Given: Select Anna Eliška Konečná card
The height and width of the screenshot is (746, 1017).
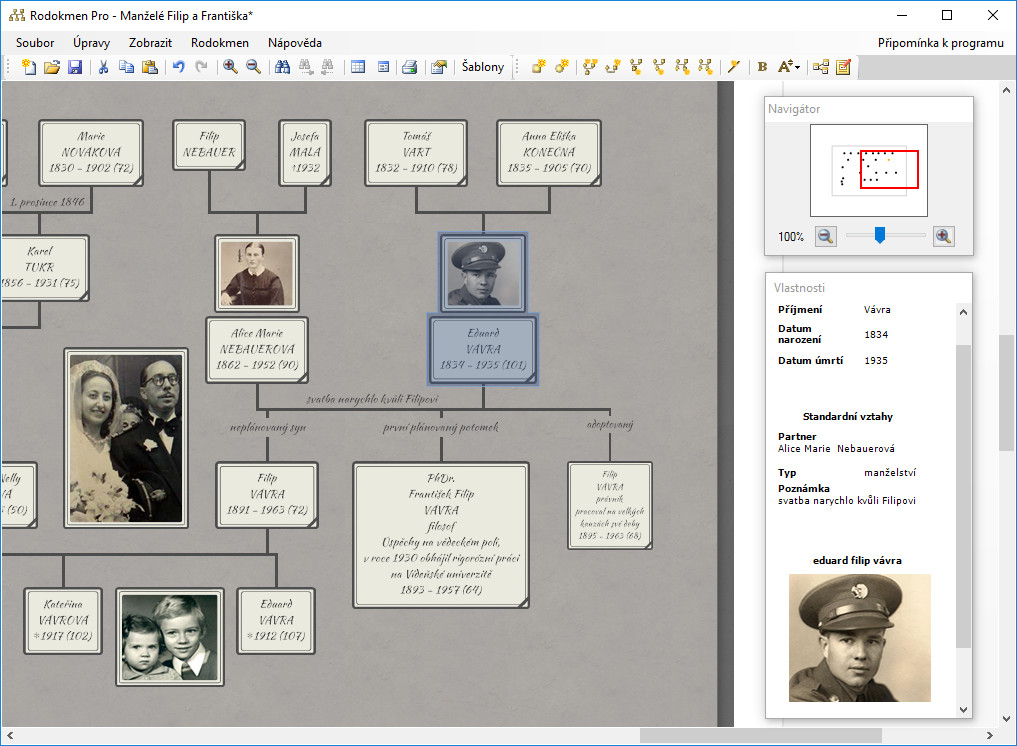Looking at the screenshot, I should pos(549,152).
